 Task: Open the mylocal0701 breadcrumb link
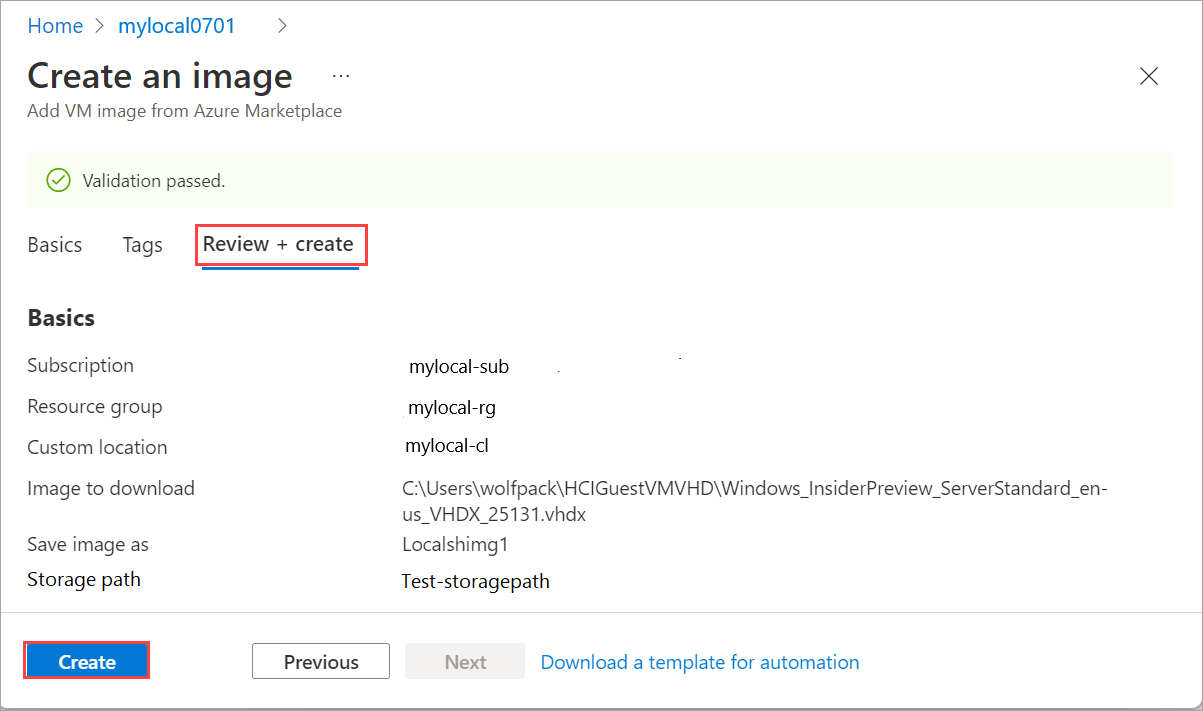coord(177,26)
